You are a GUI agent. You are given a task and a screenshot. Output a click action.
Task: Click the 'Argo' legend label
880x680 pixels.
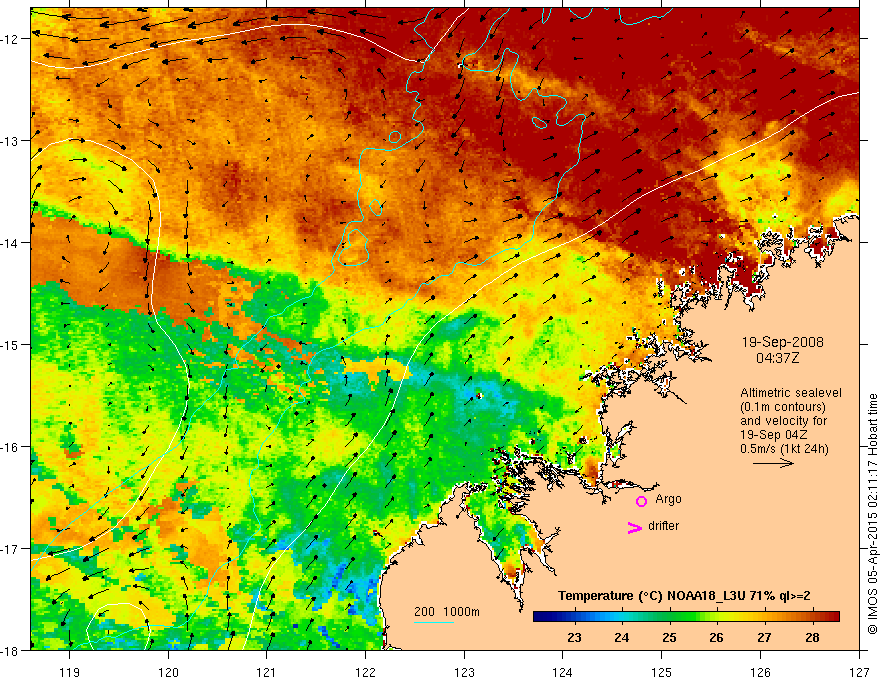668,499
